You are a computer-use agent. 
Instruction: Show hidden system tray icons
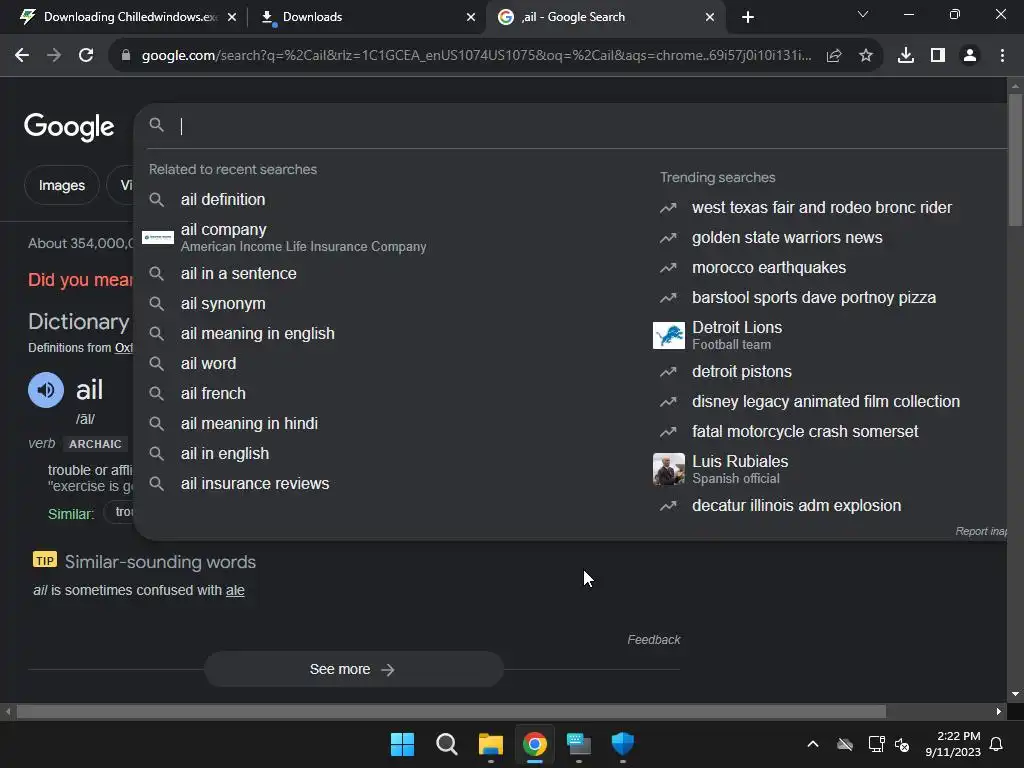(x=813, y=744)
